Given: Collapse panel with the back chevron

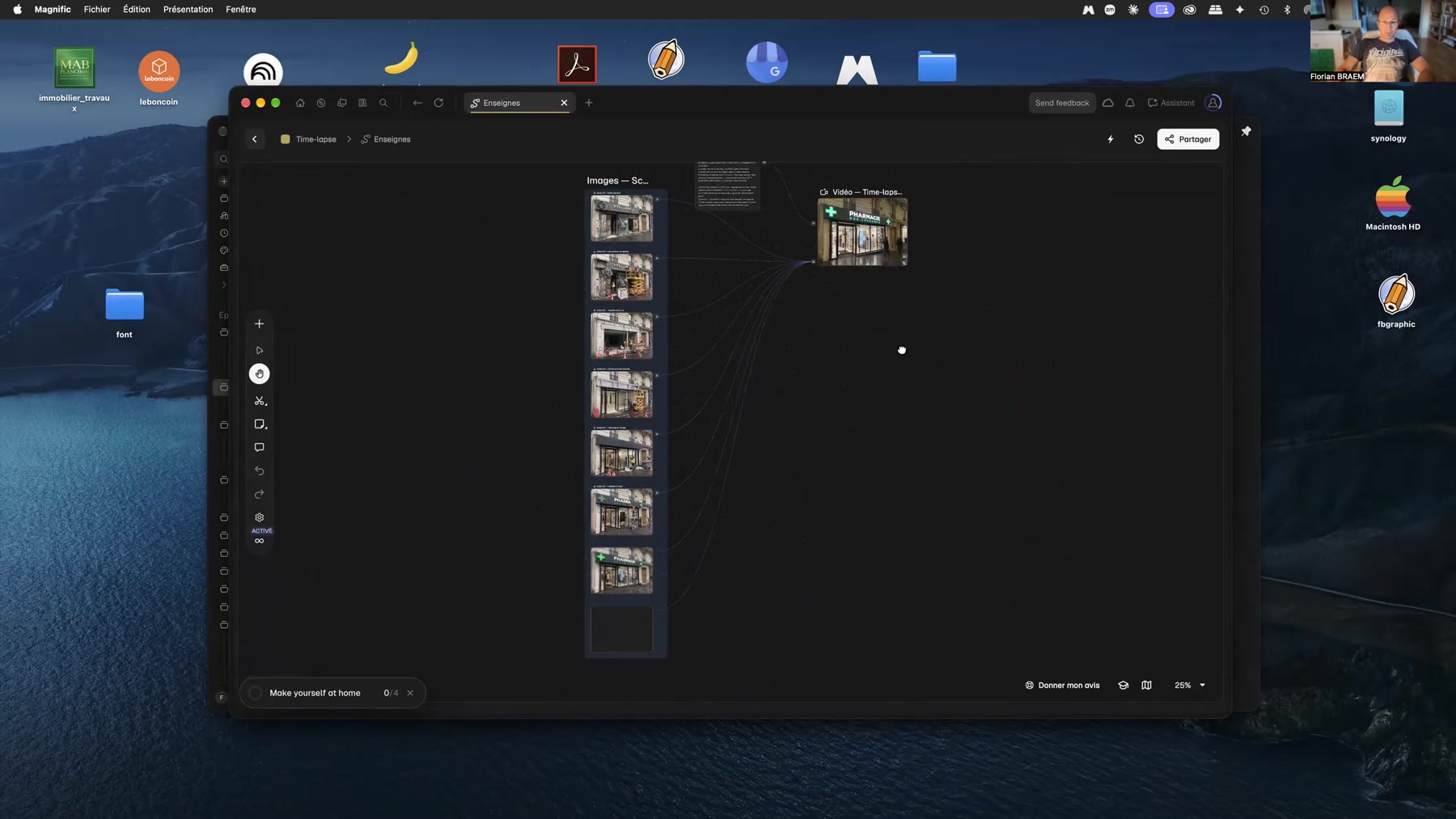Looking at the screenshot, I should click(255, 139).
